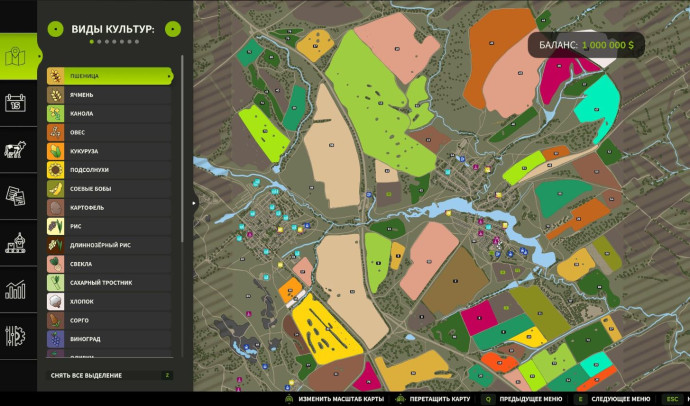Viewport: 690px width, 406px height.
Task: Click Предыдущее меню in the bottom bar
Action: [530, 399]
